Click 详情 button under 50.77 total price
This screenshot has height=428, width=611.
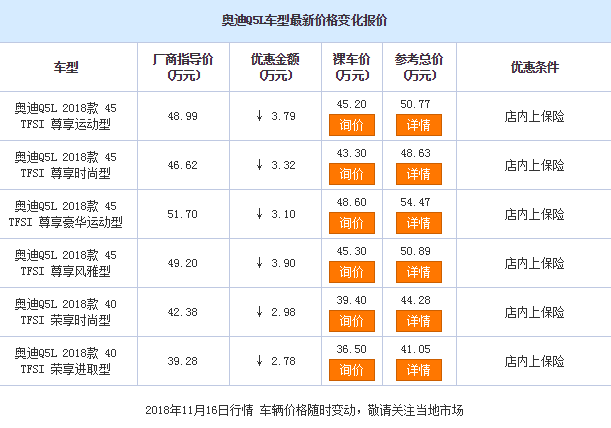pos(419,125)
